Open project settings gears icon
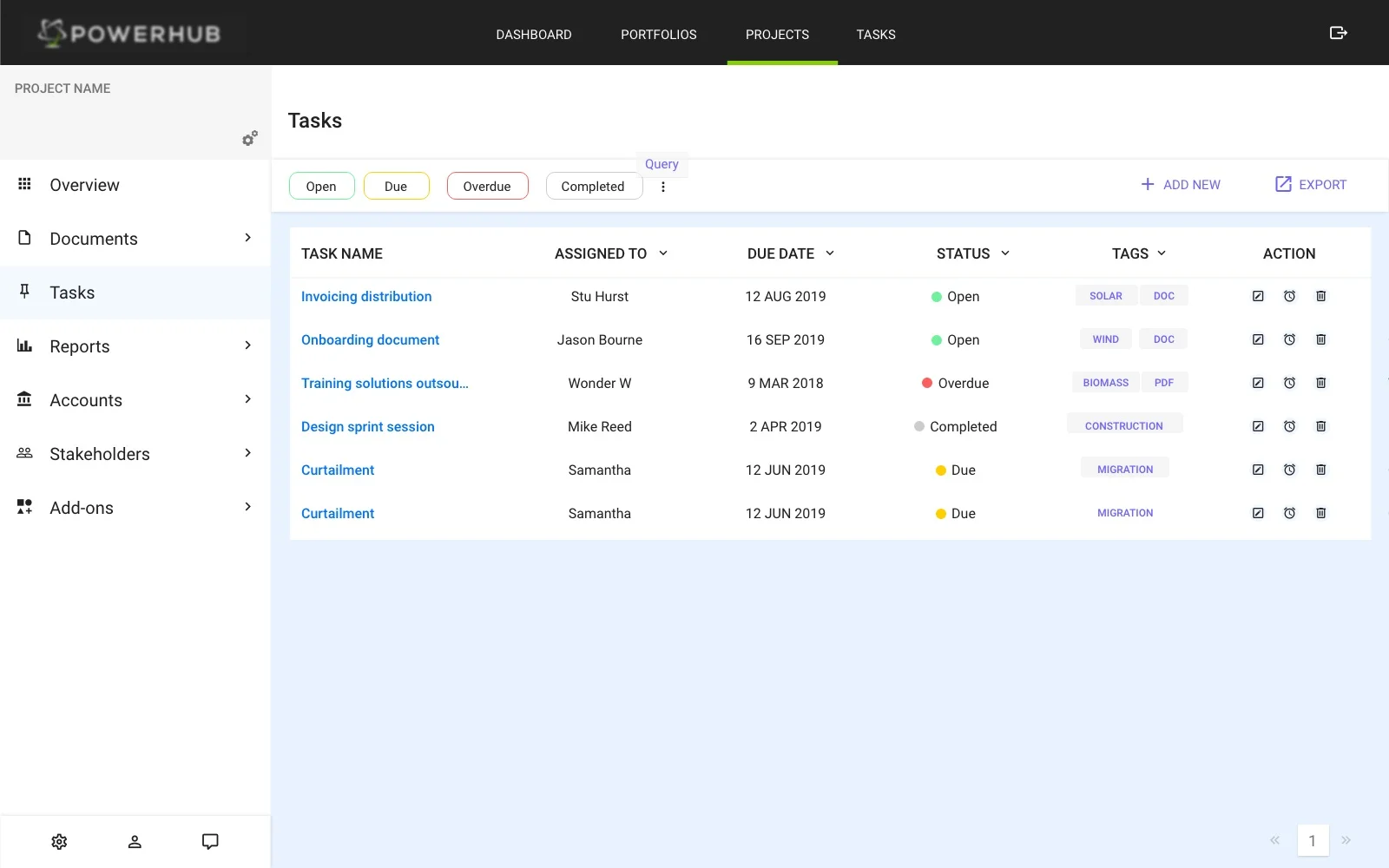This screenshot has width=1389, height=868. [250, 138]
